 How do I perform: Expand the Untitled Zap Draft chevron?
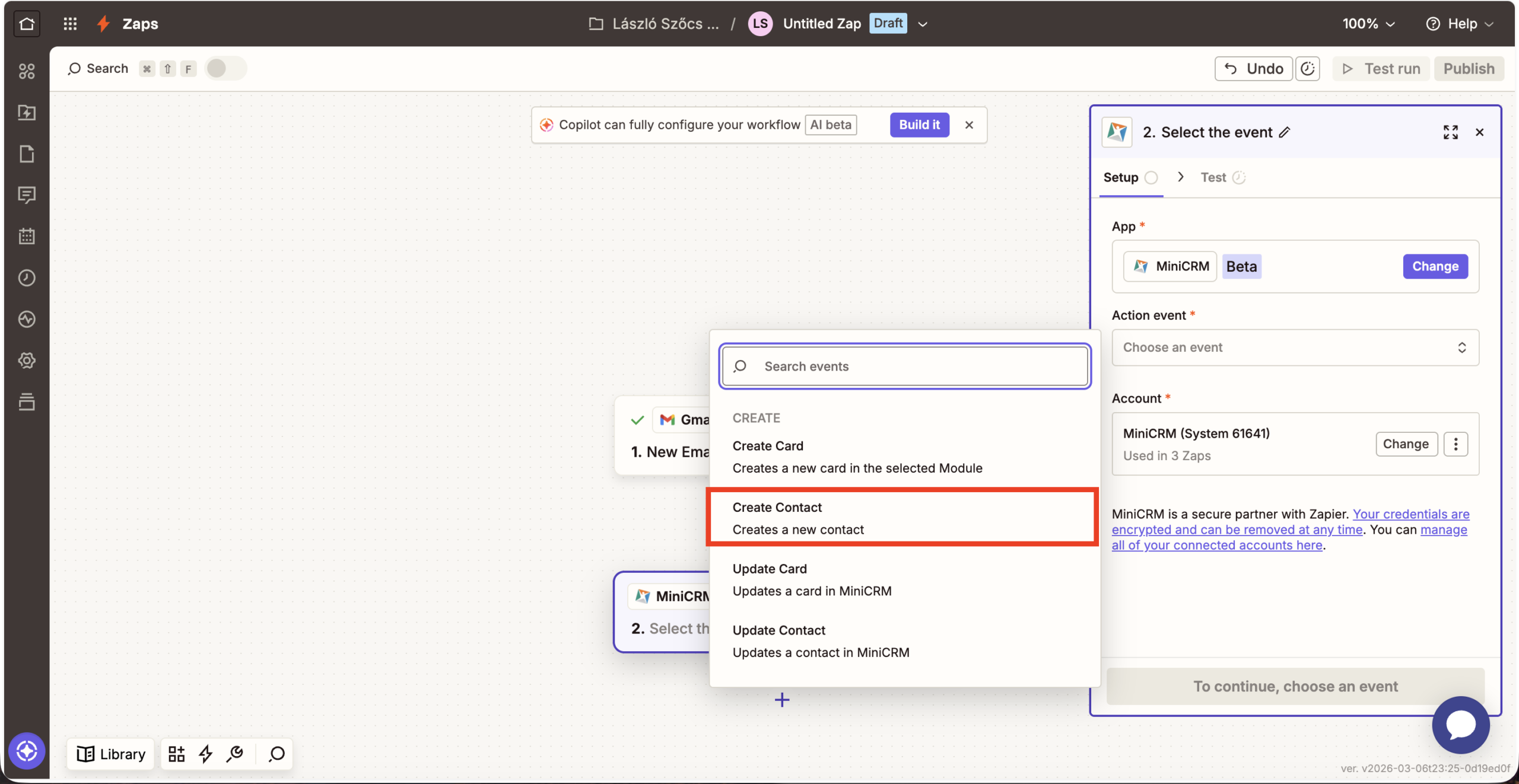(923, 24)
